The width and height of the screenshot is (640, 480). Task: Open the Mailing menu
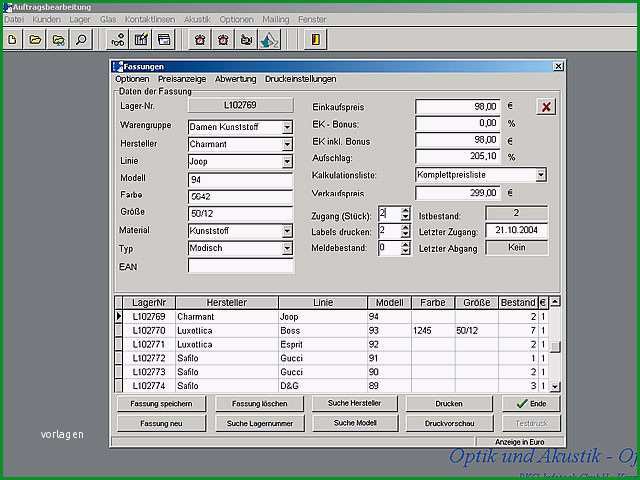click(x=276, y=19)
